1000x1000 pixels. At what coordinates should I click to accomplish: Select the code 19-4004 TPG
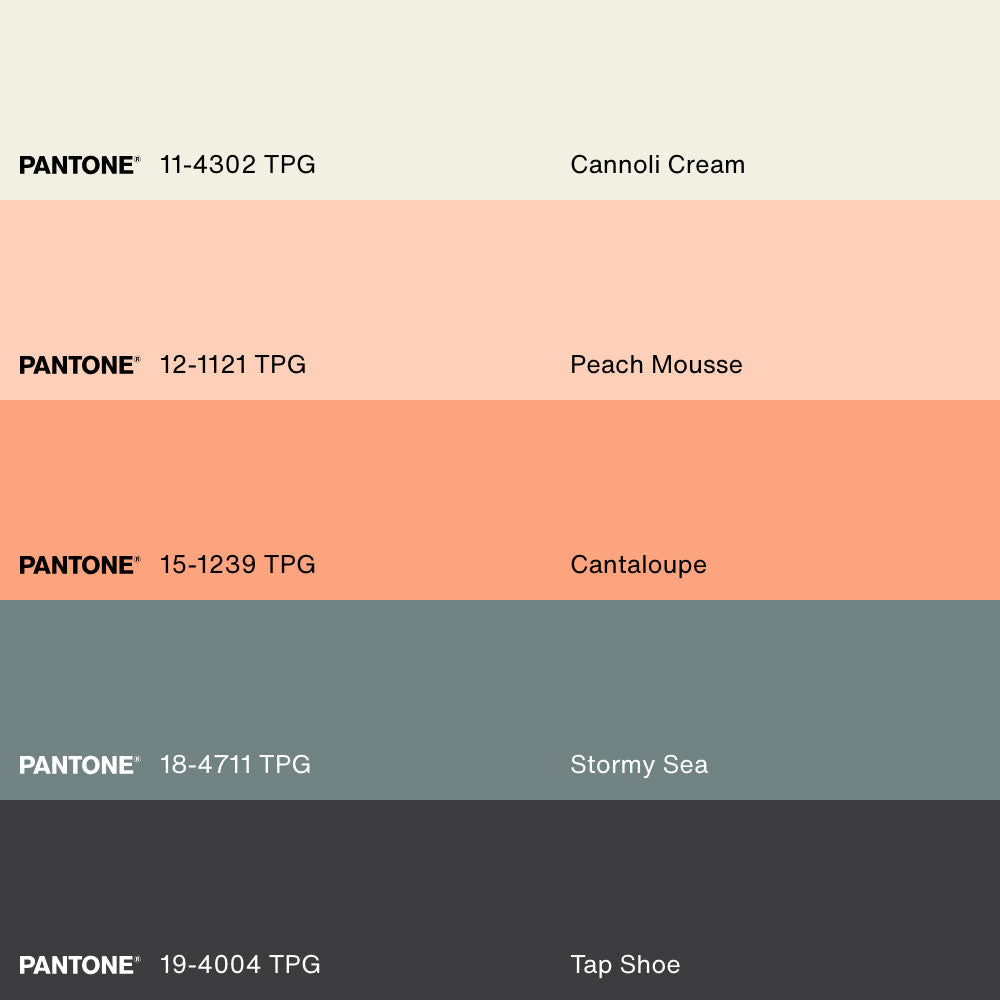tap(240, 965)
